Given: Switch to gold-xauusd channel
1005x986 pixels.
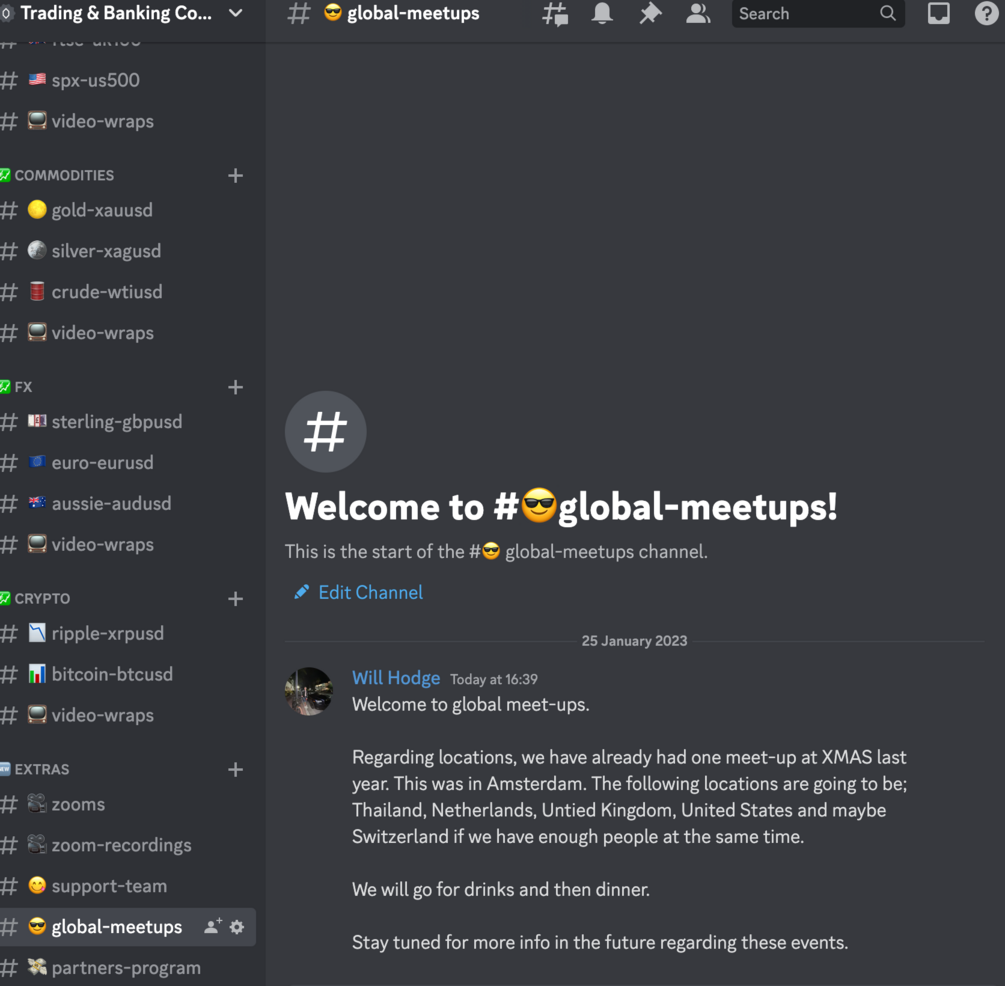Looking at the screenshot, I should [x=102, y=210].
